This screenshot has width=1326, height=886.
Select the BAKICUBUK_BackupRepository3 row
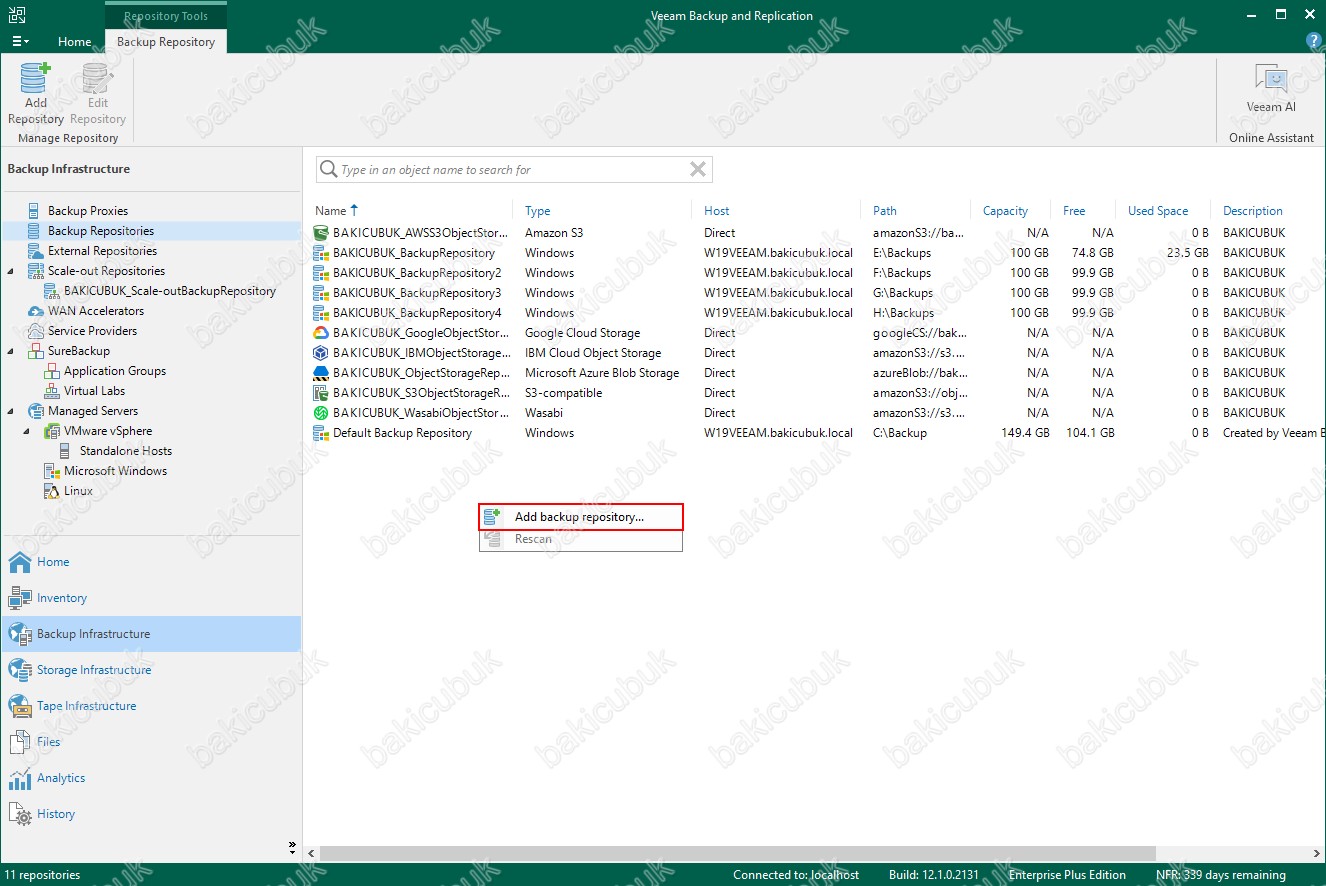point(818,293)
